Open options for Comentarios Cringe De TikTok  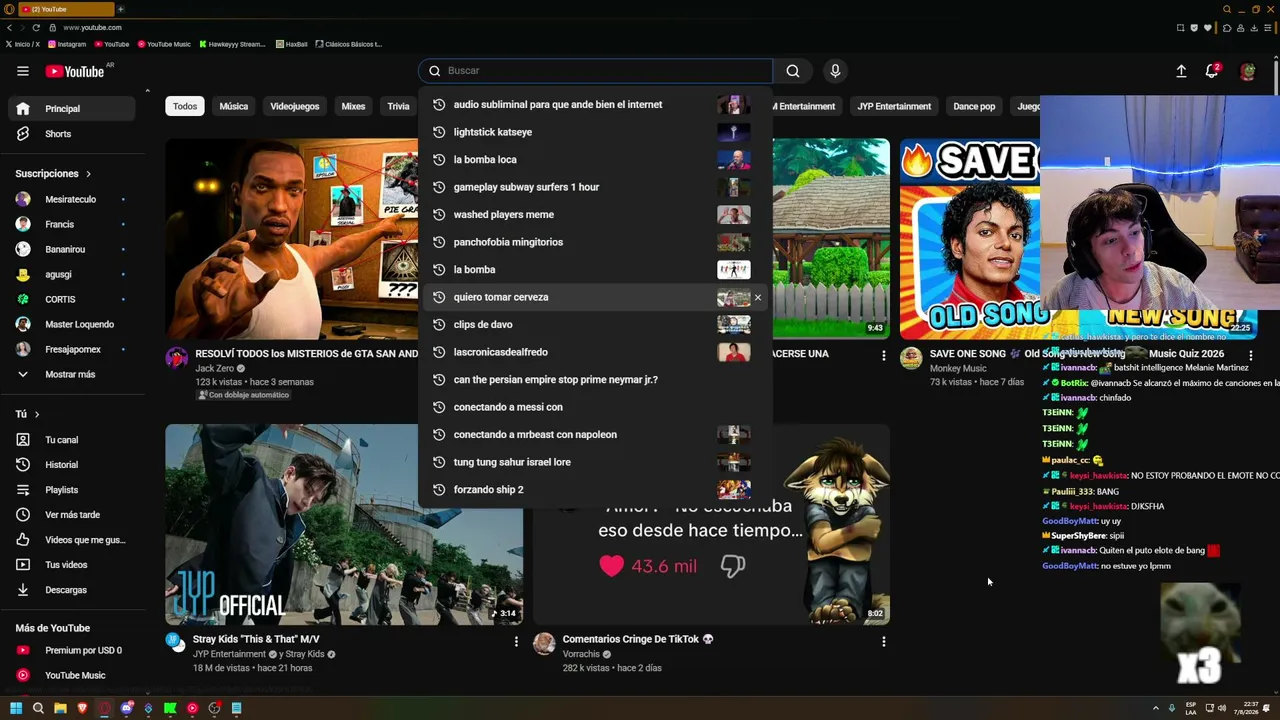pyautogui.click(x=883, y=641)
